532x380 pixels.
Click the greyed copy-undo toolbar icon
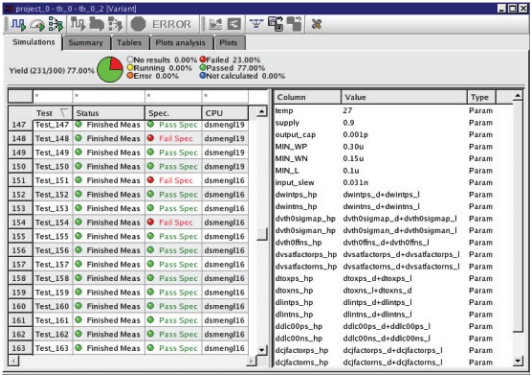click(294, 24)
